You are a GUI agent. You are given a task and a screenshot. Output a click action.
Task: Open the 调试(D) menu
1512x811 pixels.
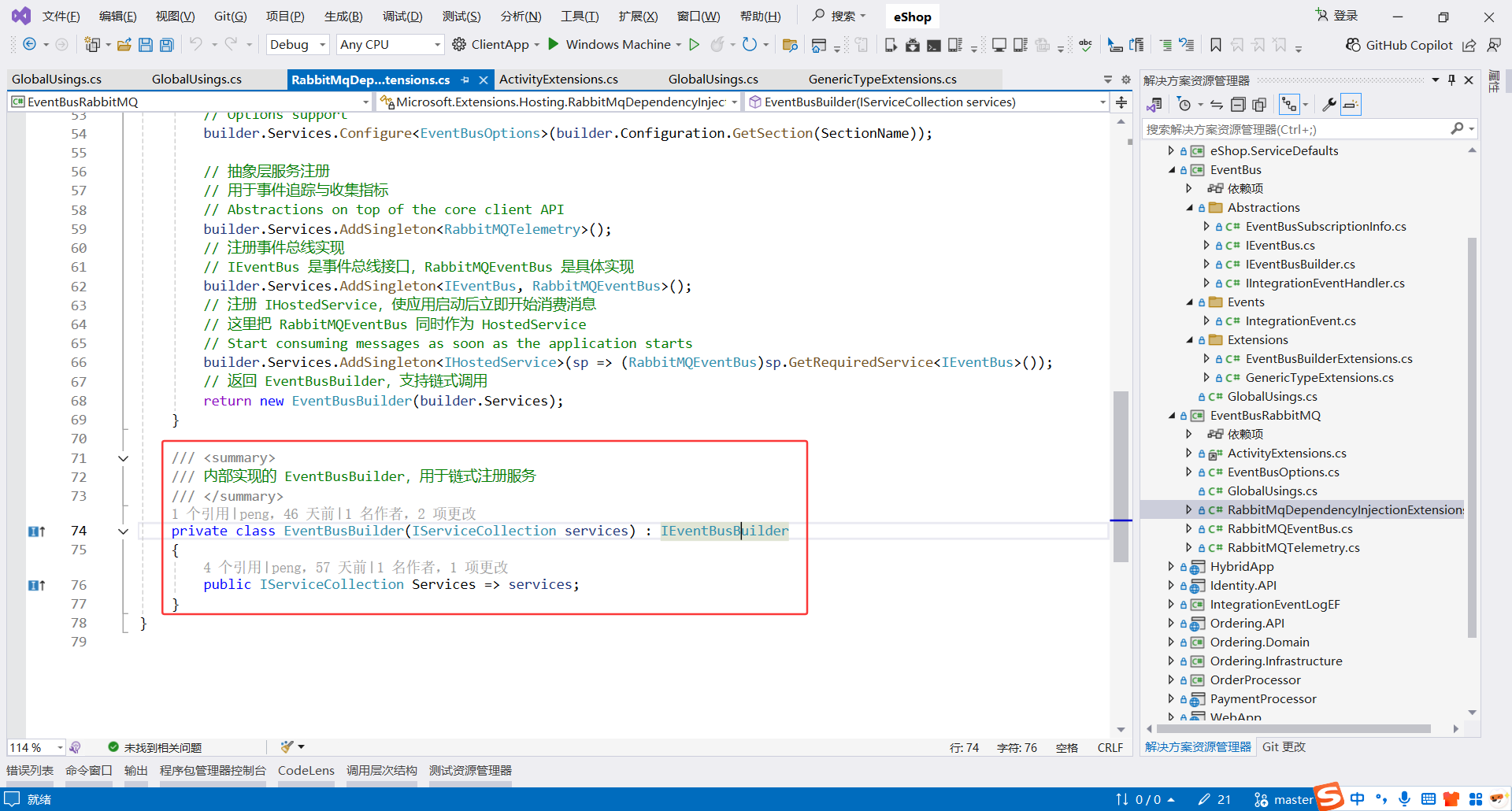tap(402, 17)
